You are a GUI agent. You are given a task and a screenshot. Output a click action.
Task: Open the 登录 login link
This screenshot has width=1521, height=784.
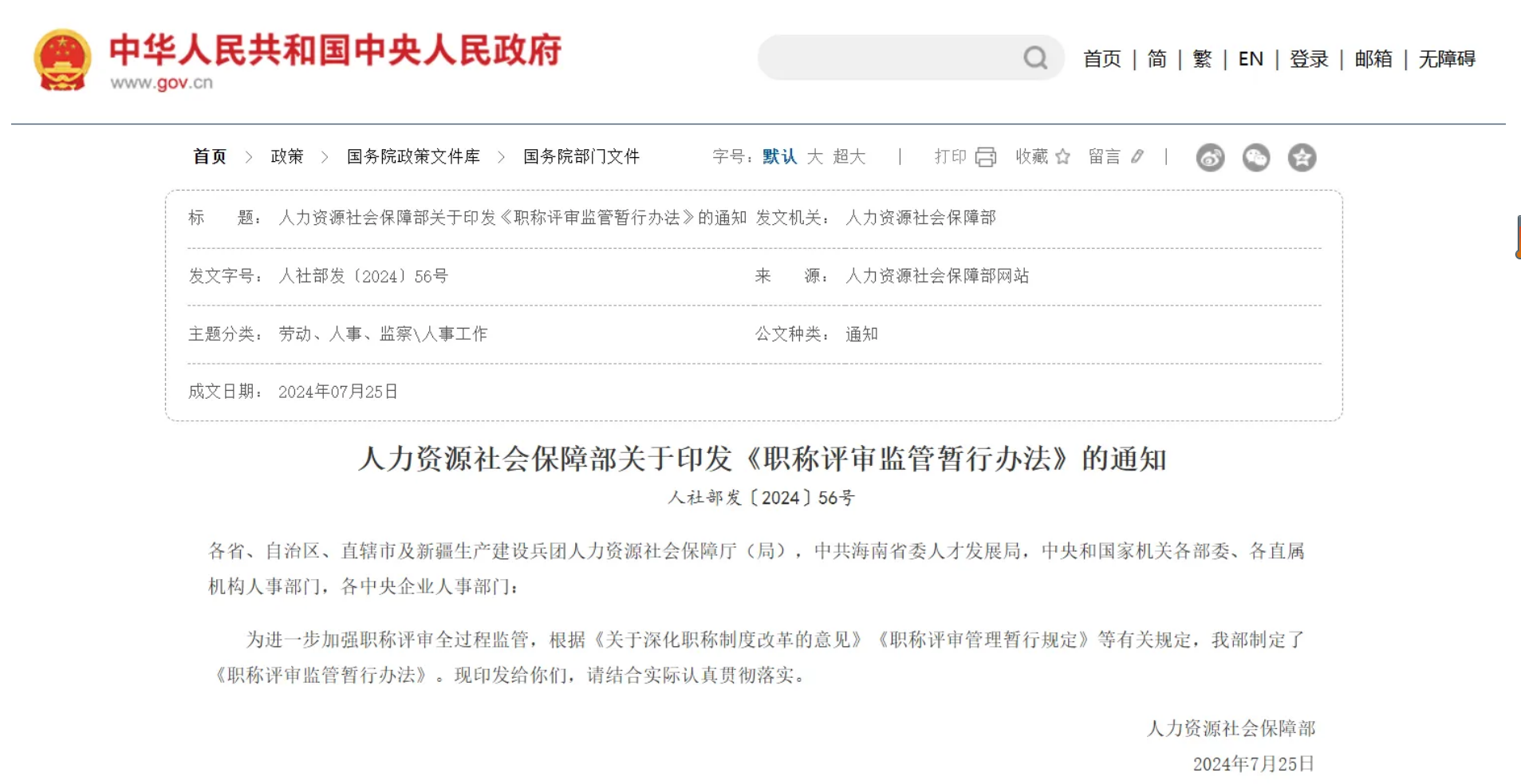point(1309,59)
